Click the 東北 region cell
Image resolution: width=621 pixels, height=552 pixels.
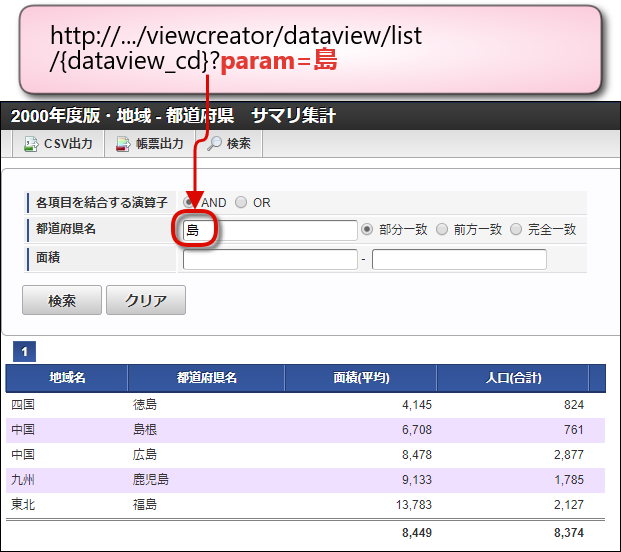pyautogui.click(x=23, y=504)
